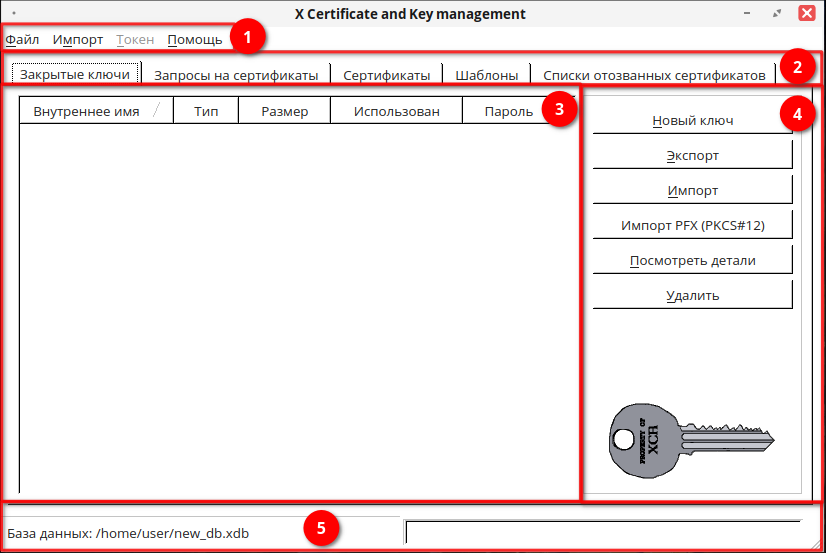The width and height of the screenshot is (826, 553).
Task: Open the Импорт menu in menu bar
Action: [78, 40]
